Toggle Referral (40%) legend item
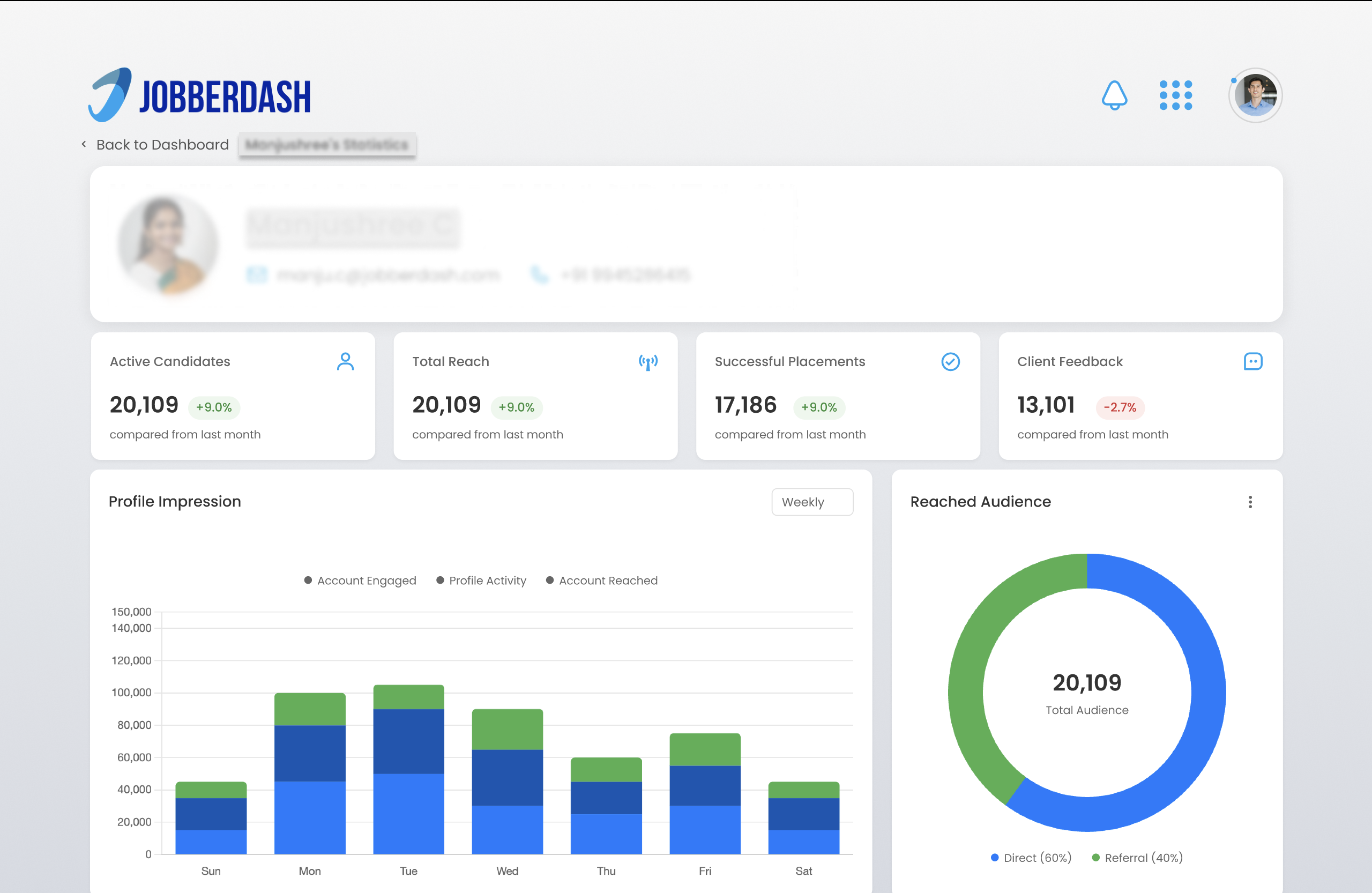 click(1137, 858)
